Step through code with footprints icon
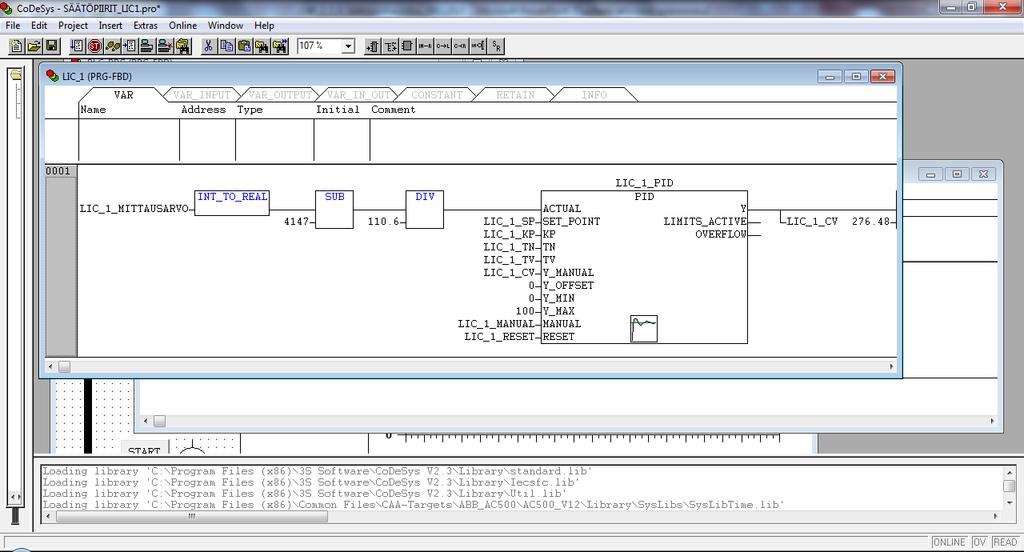 (112, 46)
